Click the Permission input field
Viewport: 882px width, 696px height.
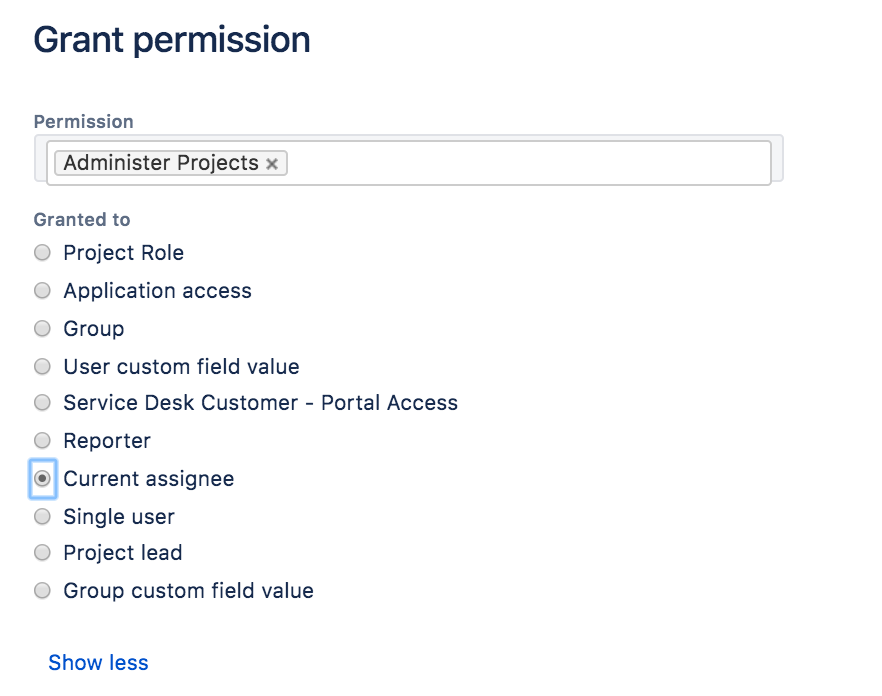click(500, 162)
